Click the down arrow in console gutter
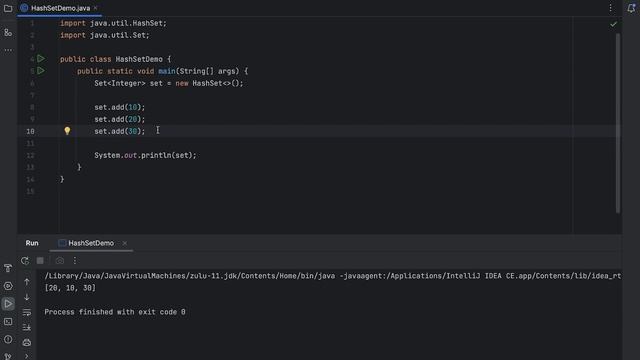Image resolution: width=640 pixels, height=360 pixels. 27,297
